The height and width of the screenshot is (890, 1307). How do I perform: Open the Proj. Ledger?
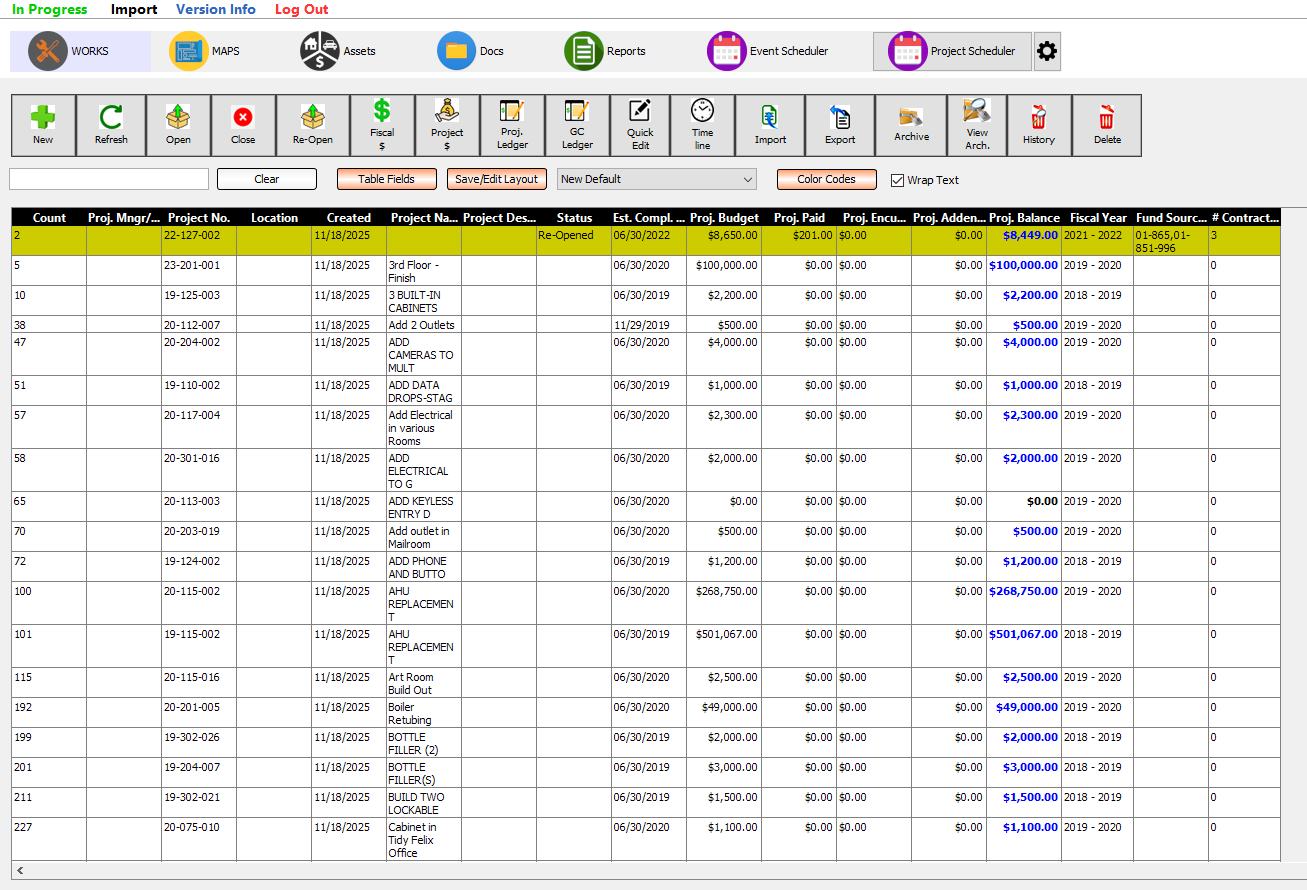512,124
